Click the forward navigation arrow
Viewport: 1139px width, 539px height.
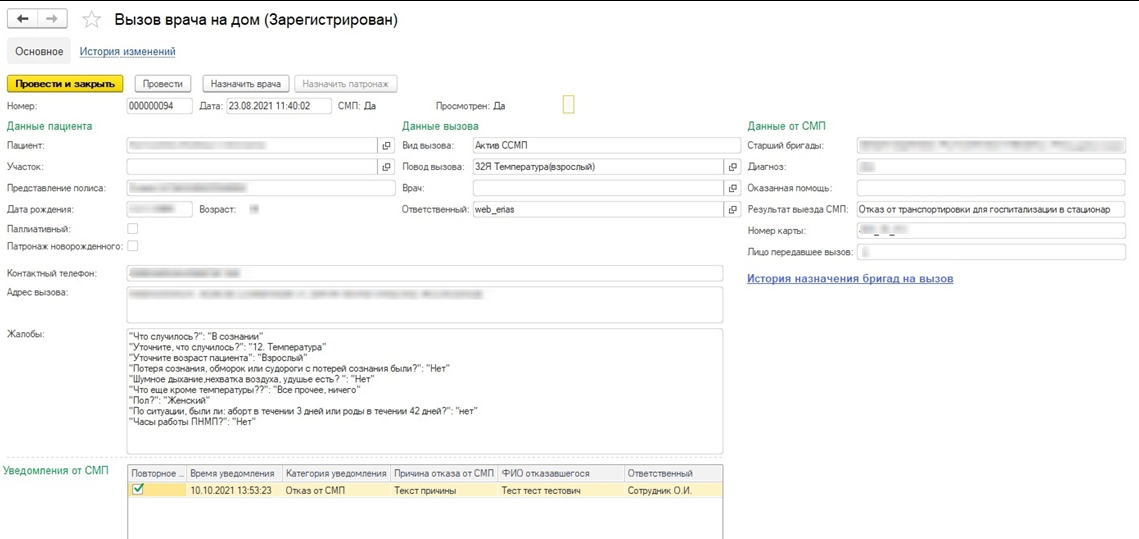point(53,19)
